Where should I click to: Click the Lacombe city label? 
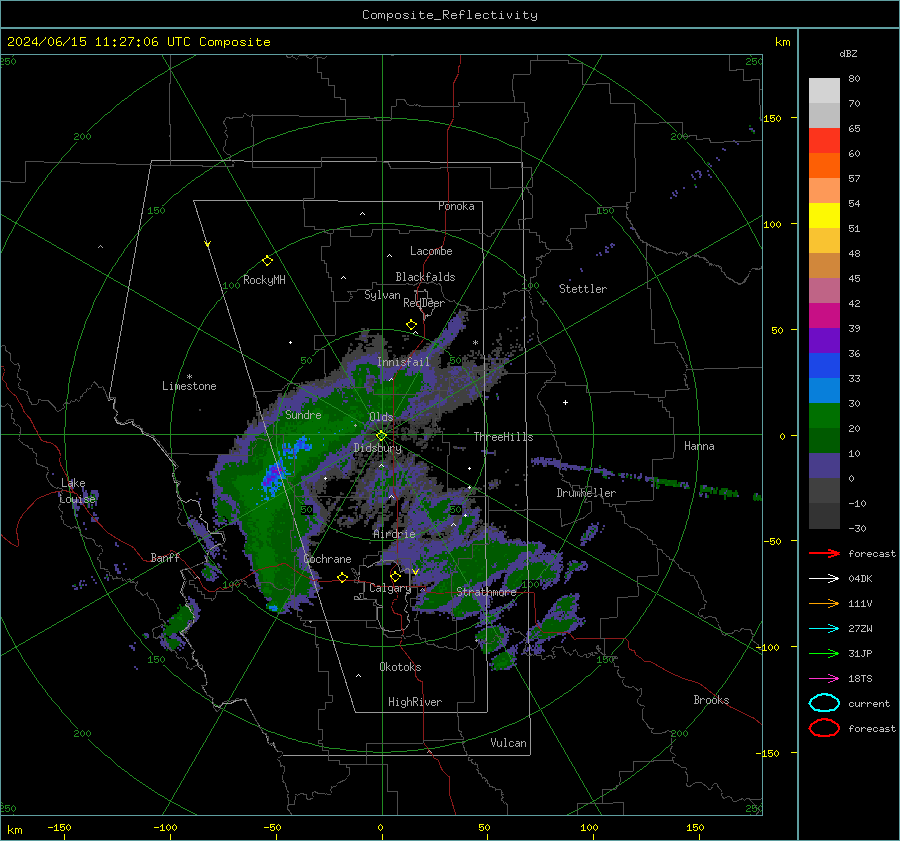click(431, 251)
